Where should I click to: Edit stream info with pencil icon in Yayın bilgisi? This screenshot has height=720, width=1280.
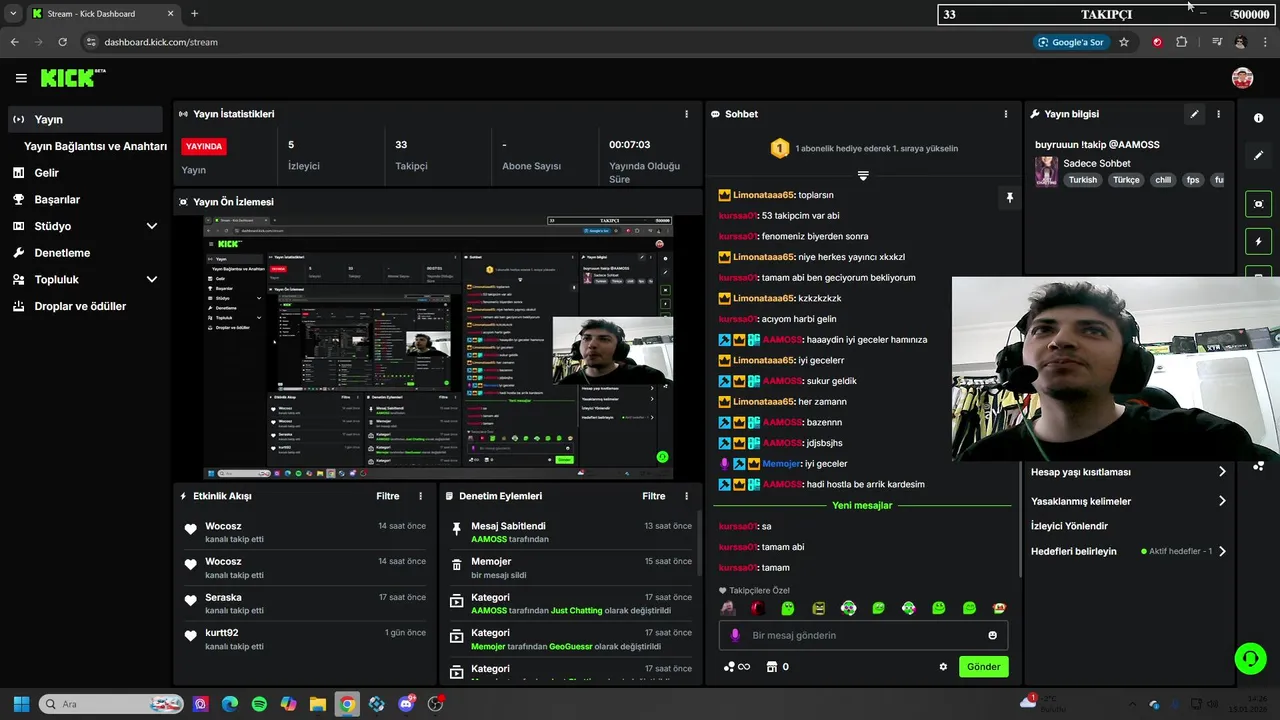point(1194,114)
